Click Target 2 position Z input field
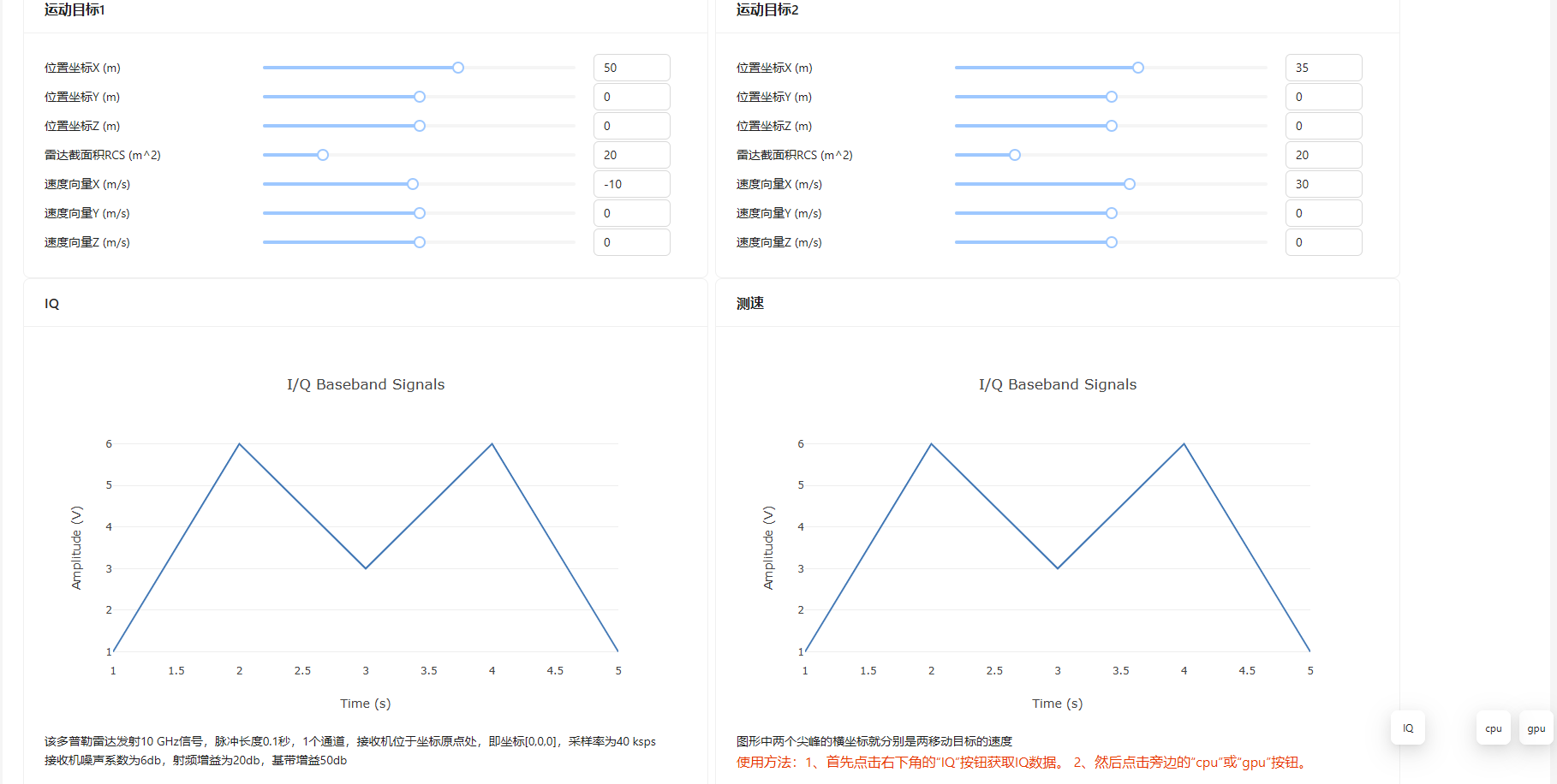This screenshot has width=1557, height=784. pyautogui.click(x=1323, y=126)
